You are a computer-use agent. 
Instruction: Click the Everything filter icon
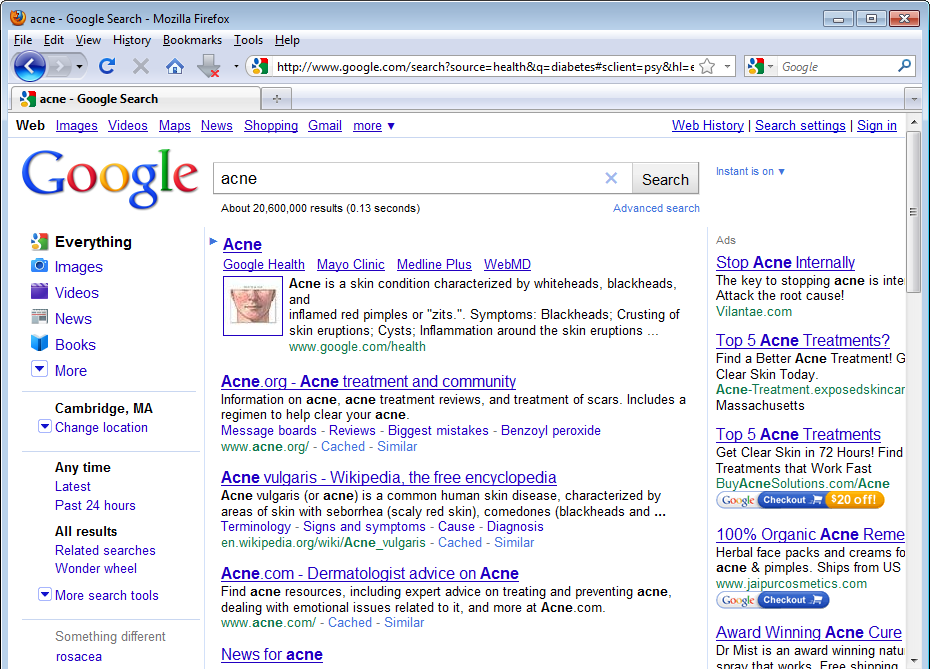pos(39,241)
